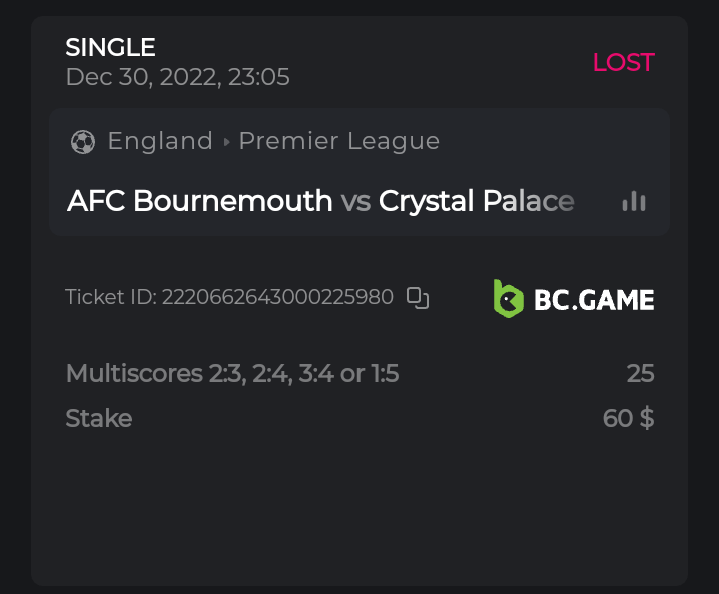This screenshot has width=719, height=594.
Task: Click the LOST status label
Action: [x=623, y=62]
